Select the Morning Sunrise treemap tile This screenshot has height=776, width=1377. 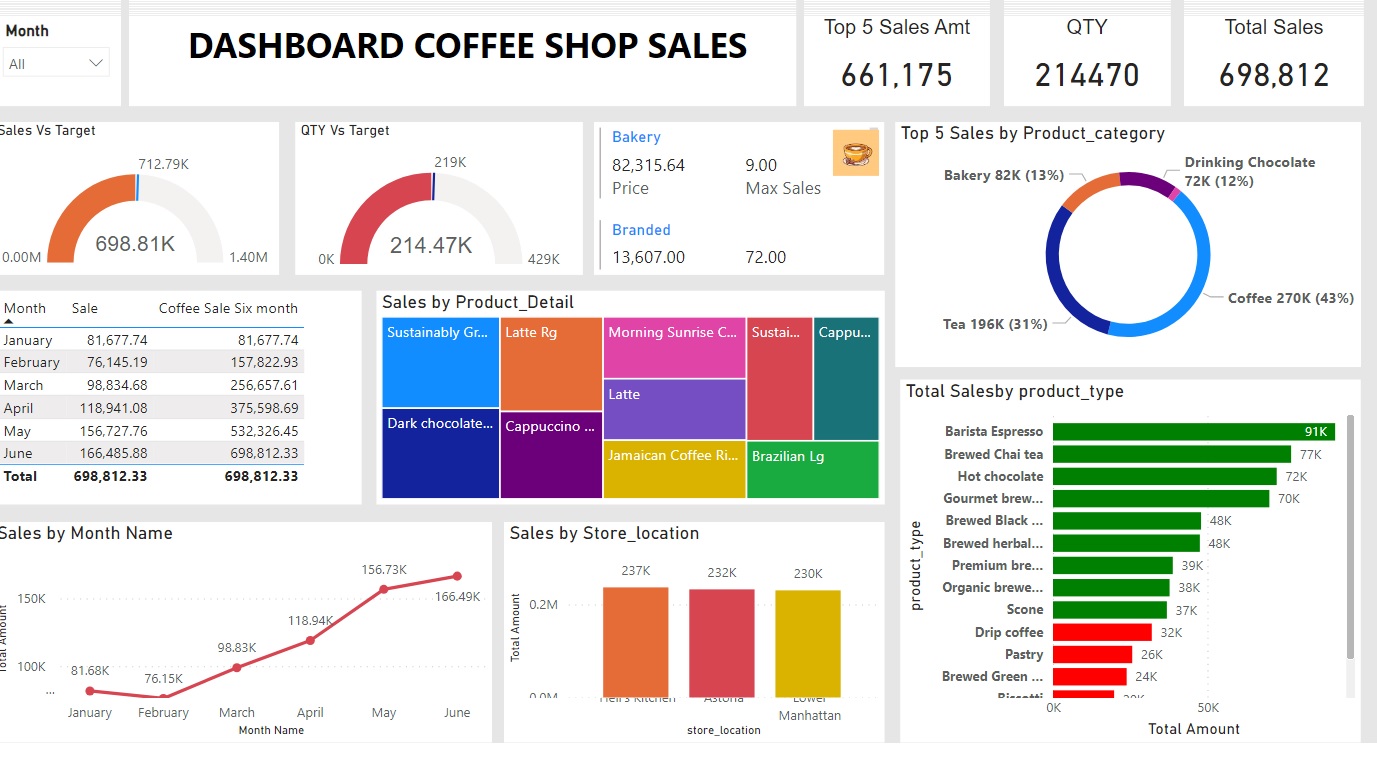point(674,347)
